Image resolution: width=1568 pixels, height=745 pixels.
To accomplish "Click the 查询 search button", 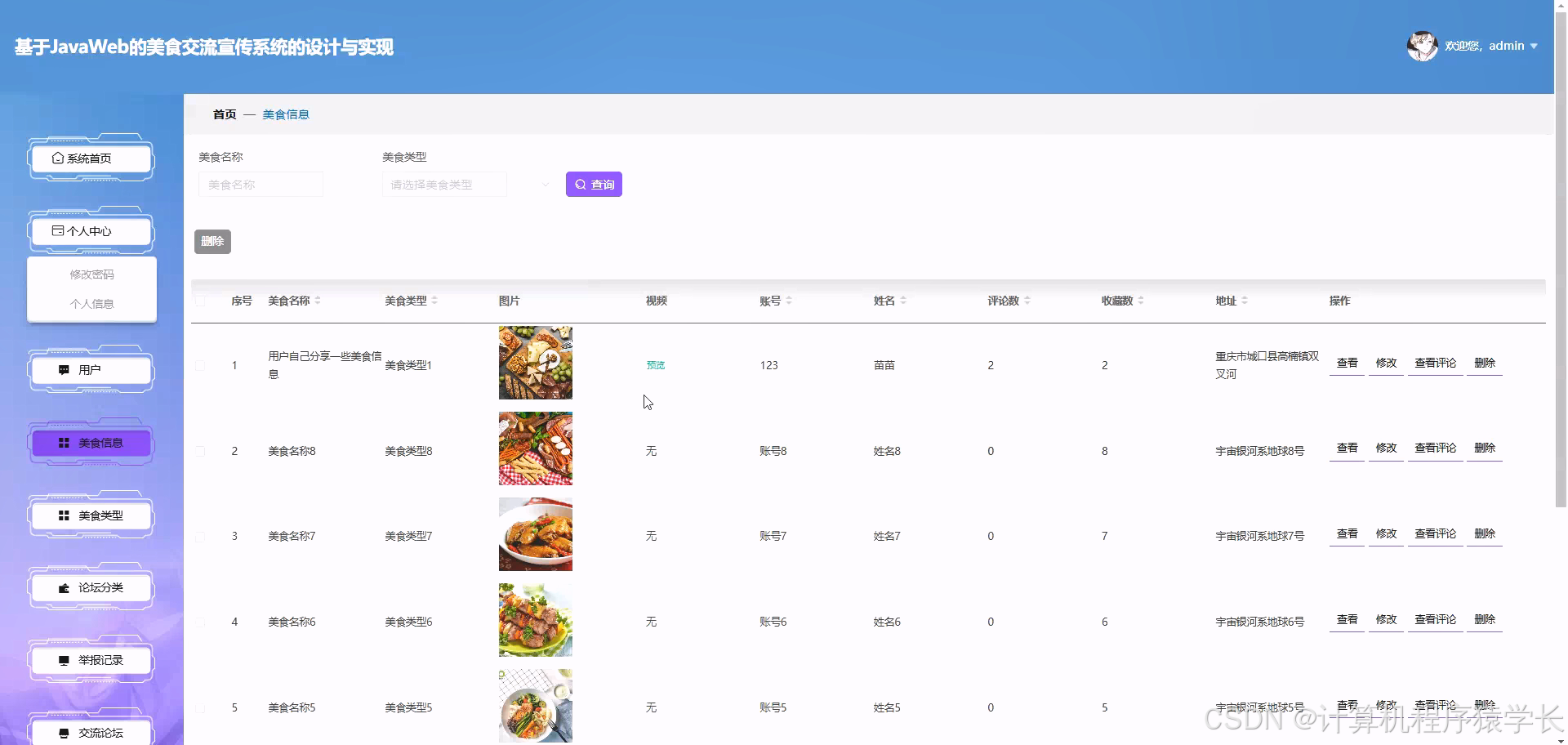I will [594, 185].
